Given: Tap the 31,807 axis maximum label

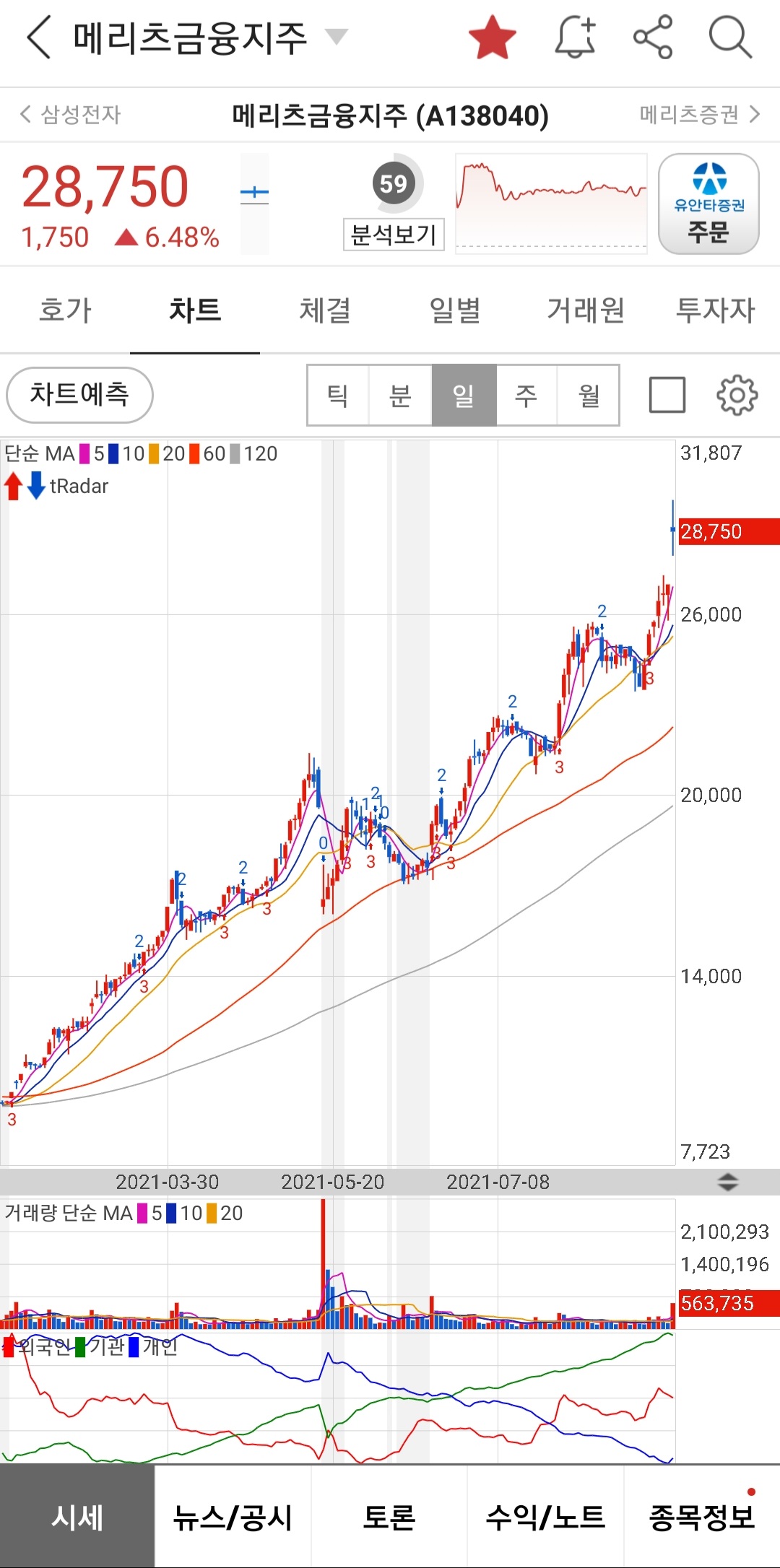Looking at the screenshot, I should click(711, 453).
